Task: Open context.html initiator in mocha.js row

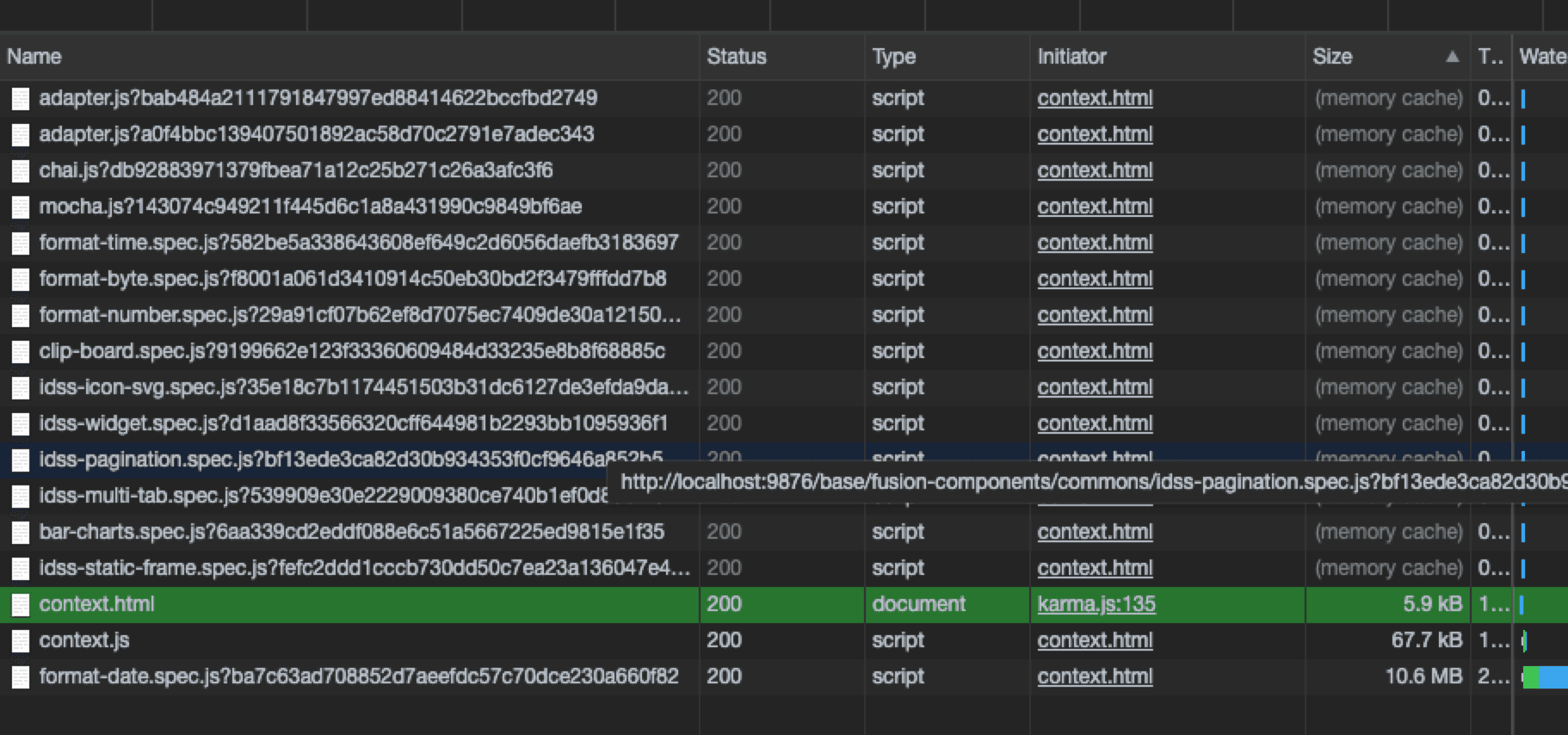Action: point(1095,207)
